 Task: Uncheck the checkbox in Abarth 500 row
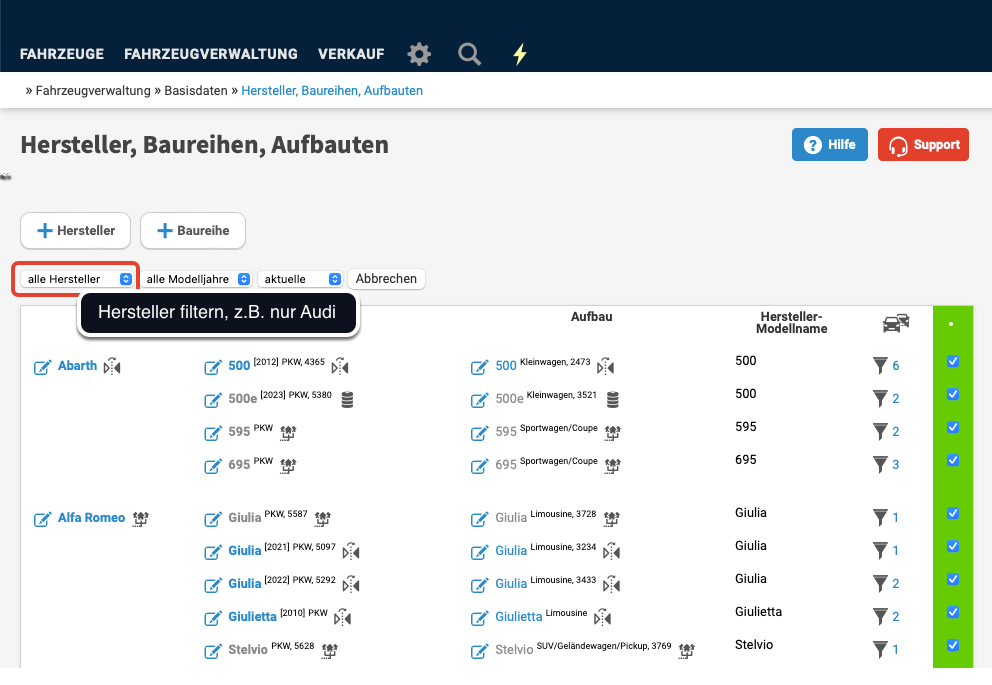(x=953, y=361)
